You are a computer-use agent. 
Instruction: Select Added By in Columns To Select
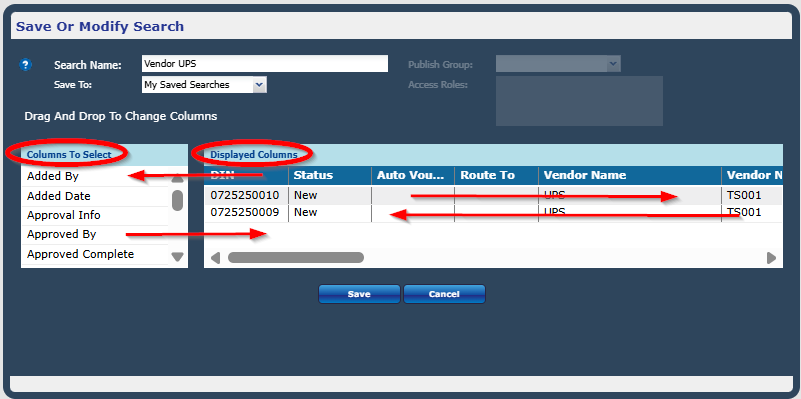[x=95, y=176]
